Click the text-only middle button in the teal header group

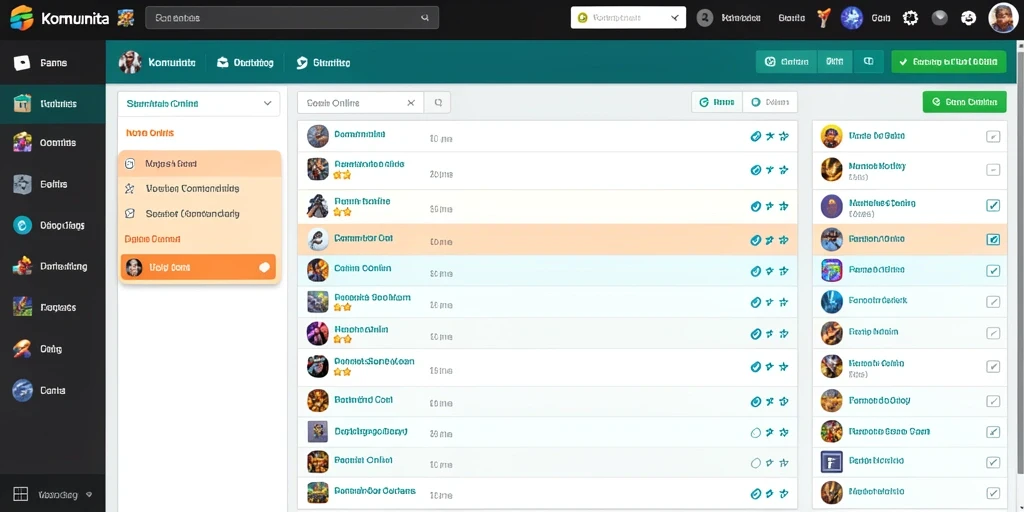click(x=835, y=62)
